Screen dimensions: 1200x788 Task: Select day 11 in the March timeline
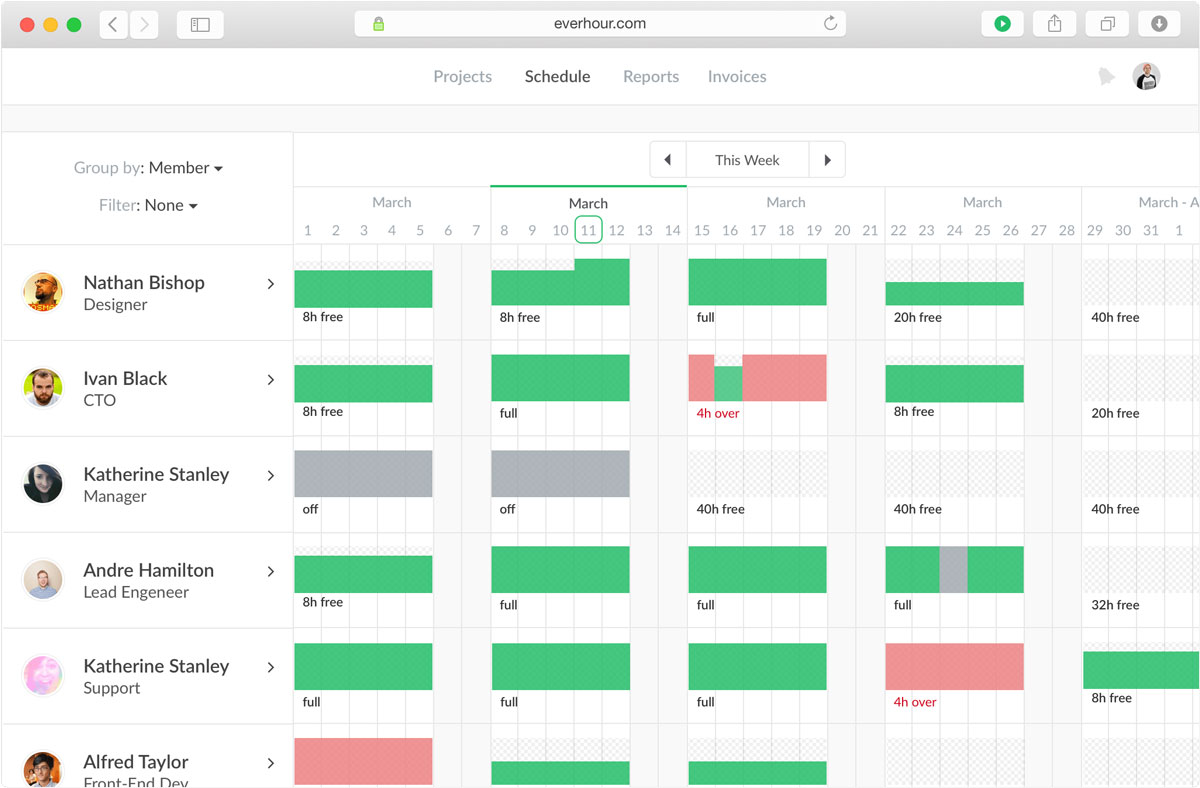pyautogui.click(x=588, y=230)
